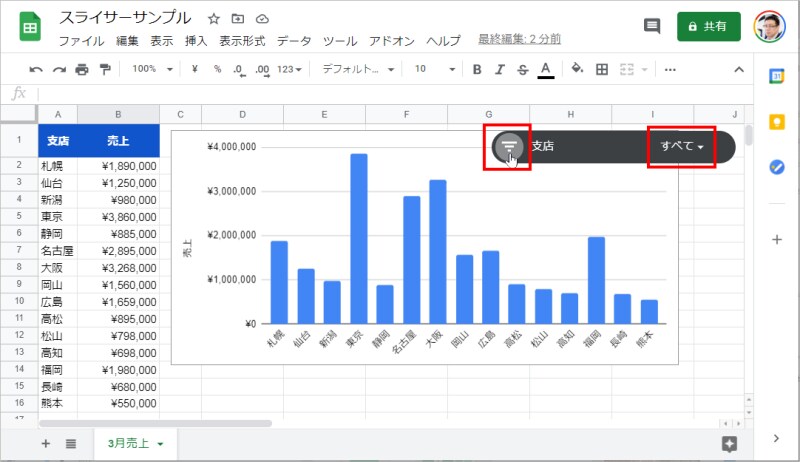800x462 pixels.
Task: Open the Google Calendar side panel
Action: pyautogui.click(x=777, y=76)
